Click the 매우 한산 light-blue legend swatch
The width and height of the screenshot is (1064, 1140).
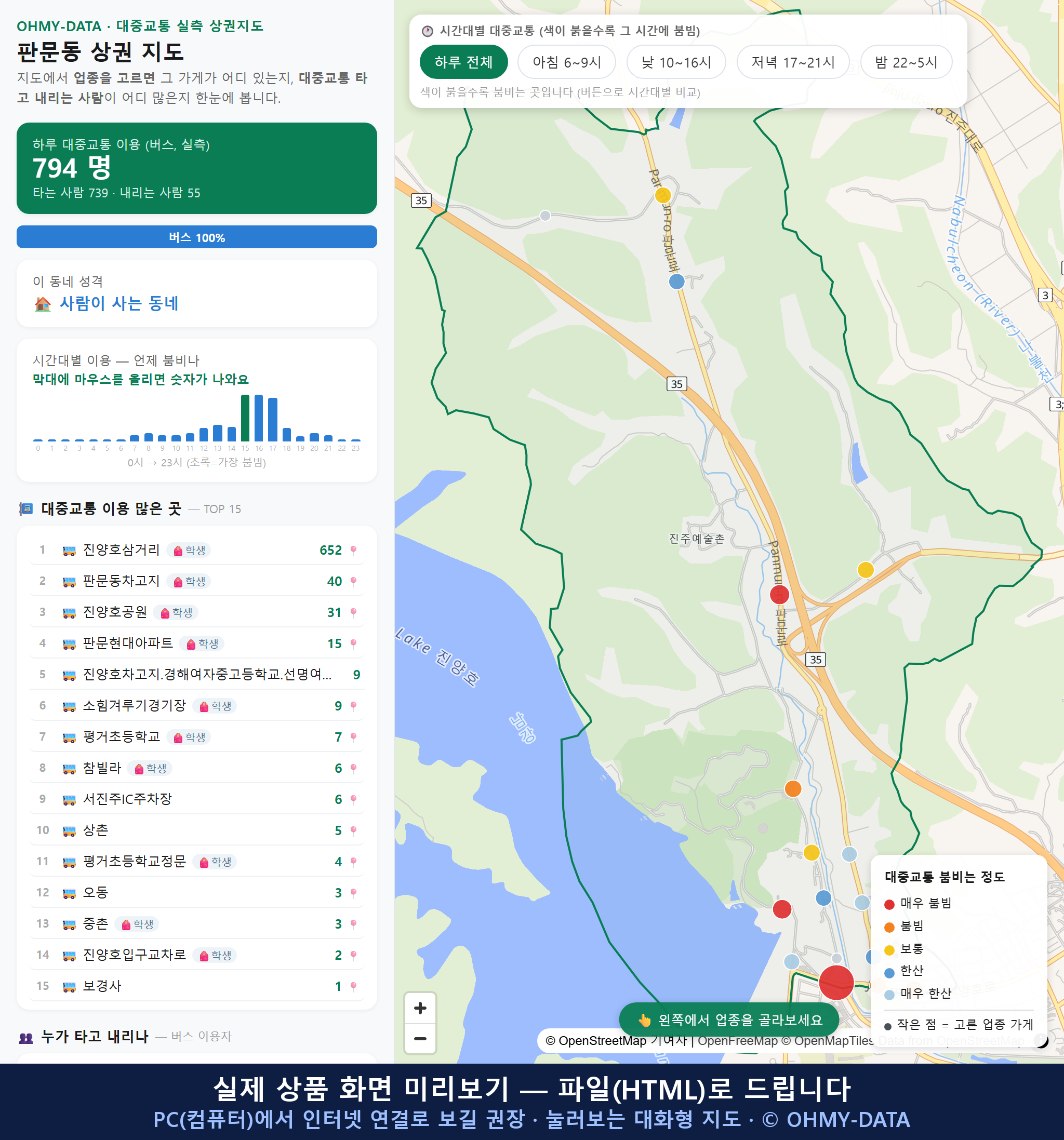click(889, 995)
